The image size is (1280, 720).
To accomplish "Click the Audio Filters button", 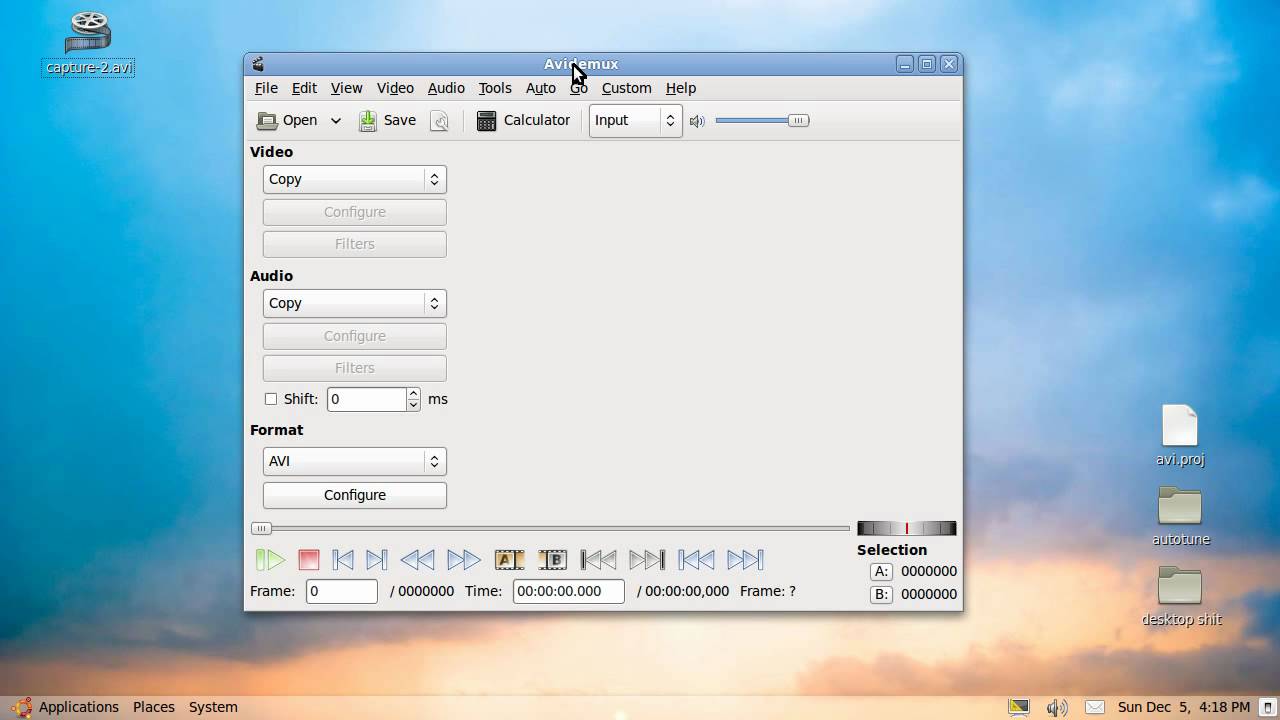I will point(354,368).
